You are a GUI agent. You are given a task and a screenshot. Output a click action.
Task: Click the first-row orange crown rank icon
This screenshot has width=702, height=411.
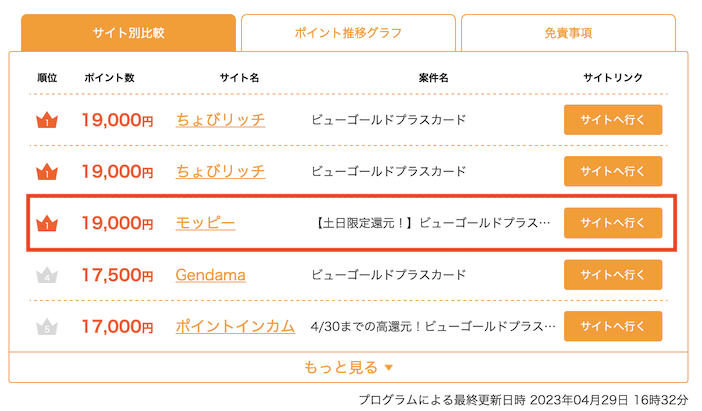(47, 120)
